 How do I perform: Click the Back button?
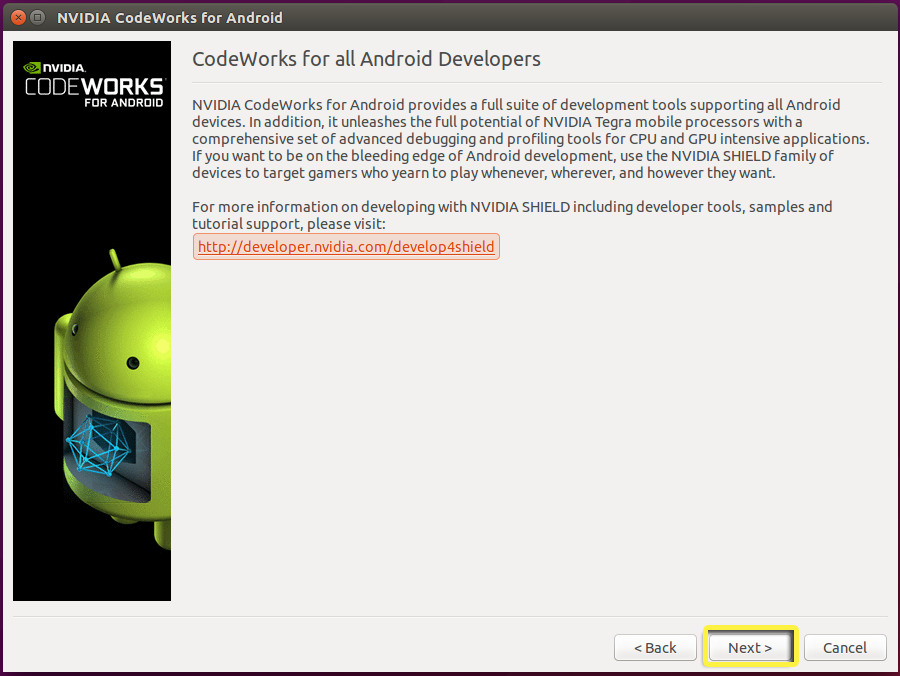click(655, 647)
